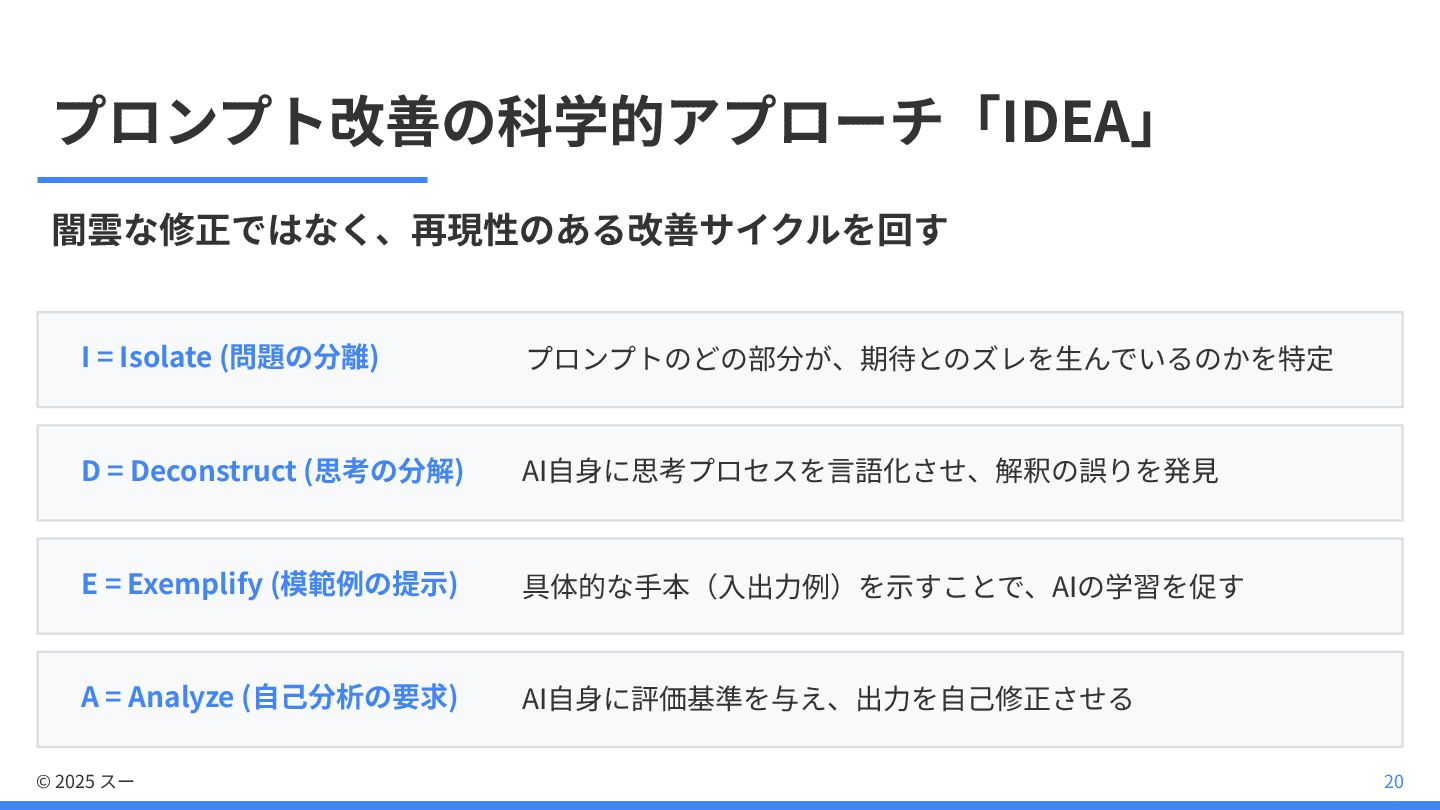Screen dimensions: 1440x810
Task: Click the word 'IDEA' in the title
Action: click(x=1067, y=124)
